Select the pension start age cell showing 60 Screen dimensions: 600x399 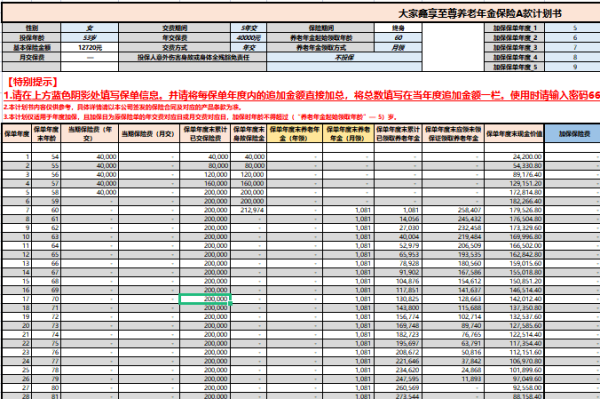(398, 37)
